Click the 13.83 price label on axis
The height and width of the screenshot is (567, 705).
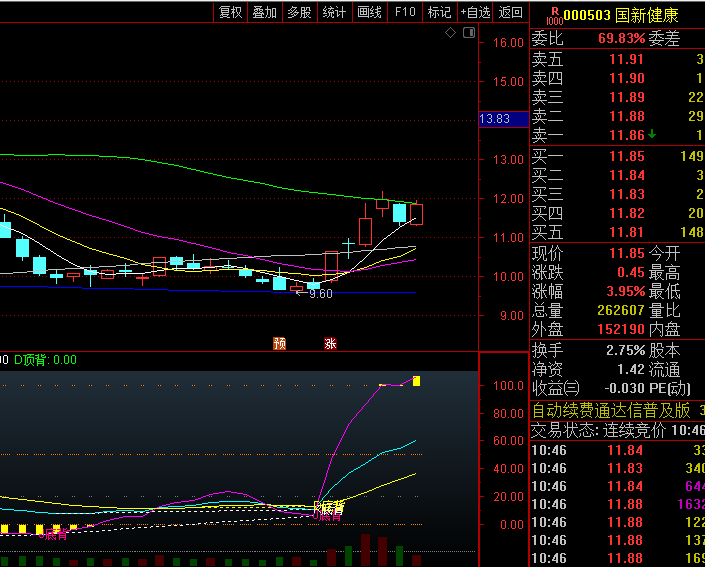(495, 119)
